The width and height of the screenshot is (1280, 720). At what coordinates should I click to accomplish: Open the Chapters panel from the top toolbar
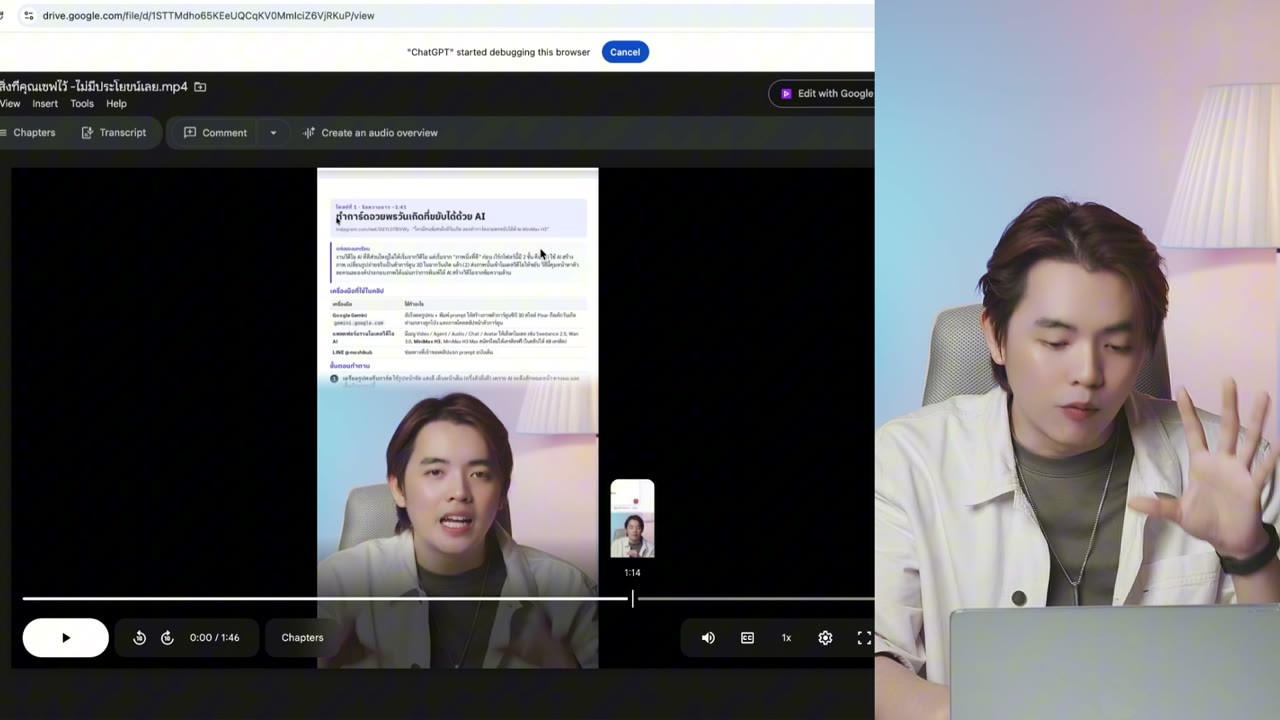pyautogui.click(x=28, y=133)
